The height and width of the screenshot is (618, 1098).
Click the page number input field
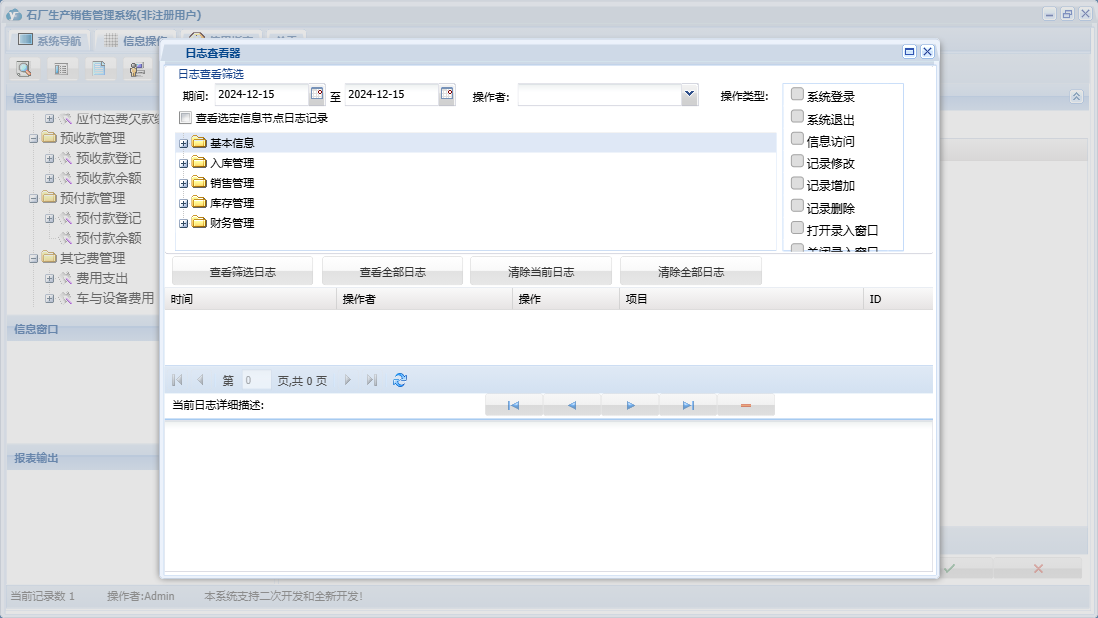point(256,380)
